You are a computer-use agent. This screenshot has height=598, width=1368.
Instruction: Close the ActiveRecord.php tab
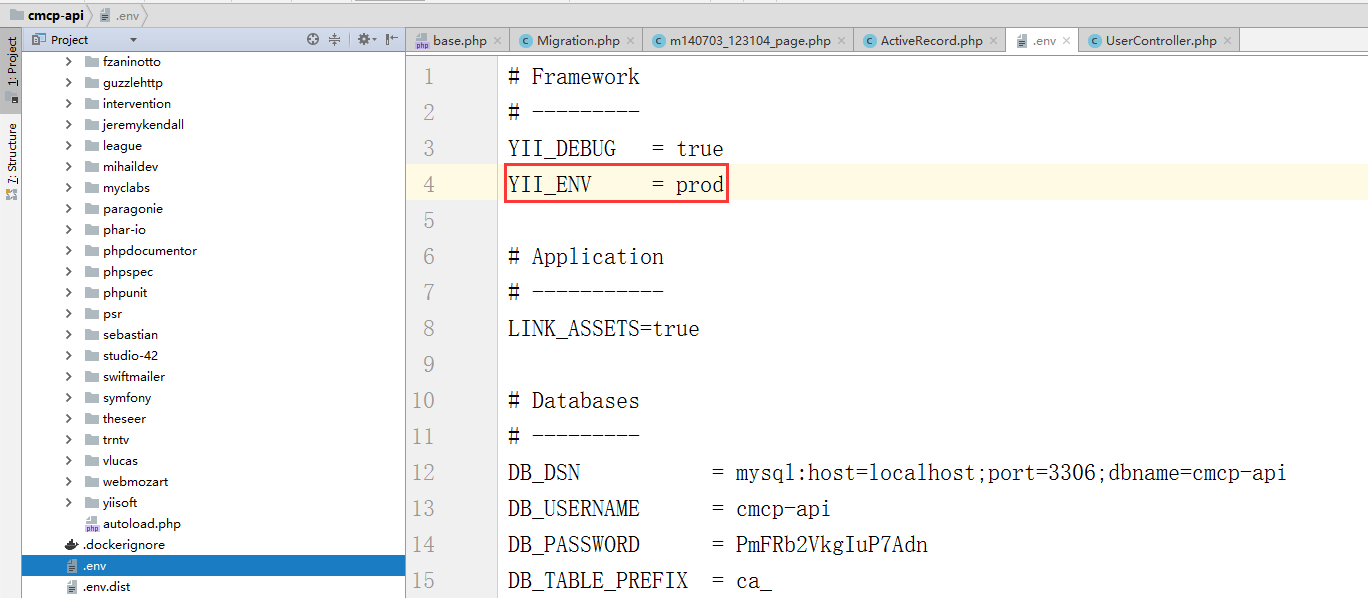click(994, 41)
